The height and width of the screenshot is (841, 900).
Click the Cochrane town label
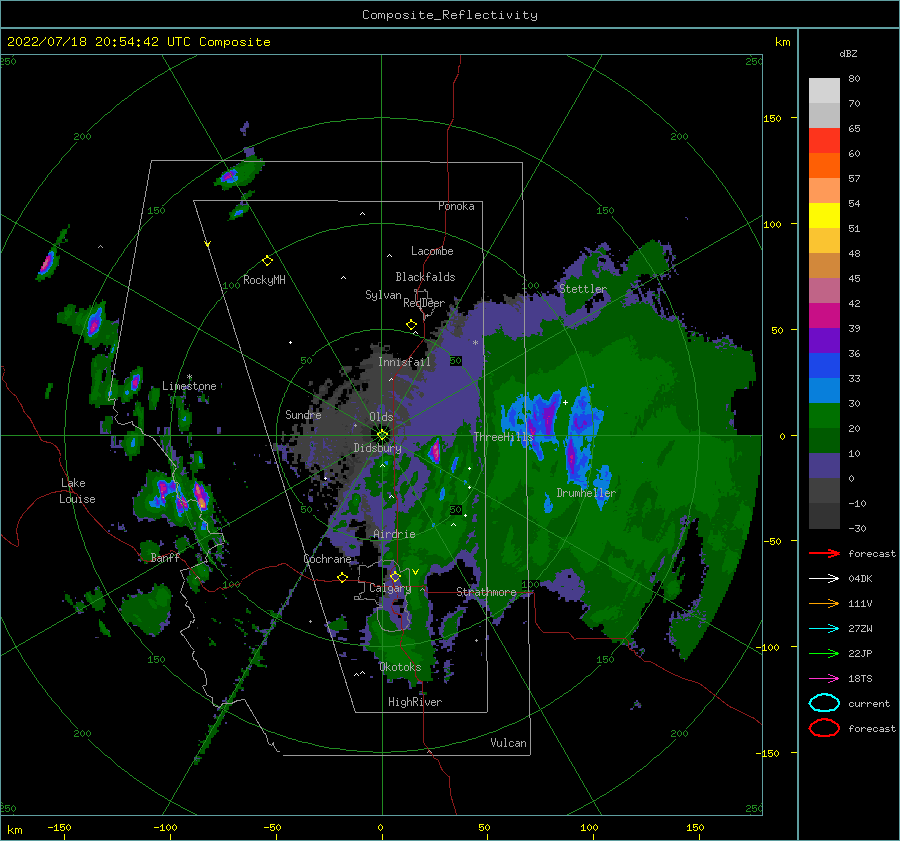327,559
